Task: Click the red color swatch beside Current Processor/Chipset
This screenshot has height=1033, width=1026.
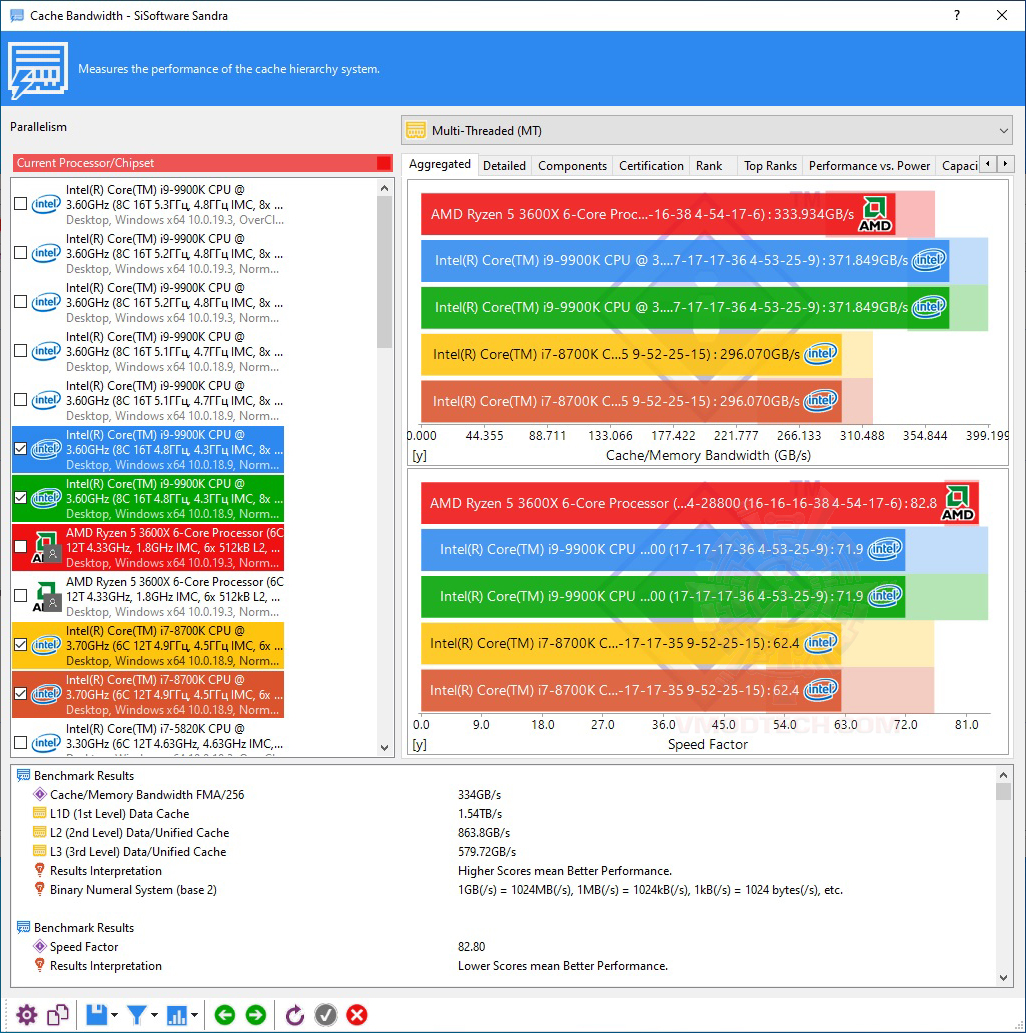Action: click(x=384, y=163)
